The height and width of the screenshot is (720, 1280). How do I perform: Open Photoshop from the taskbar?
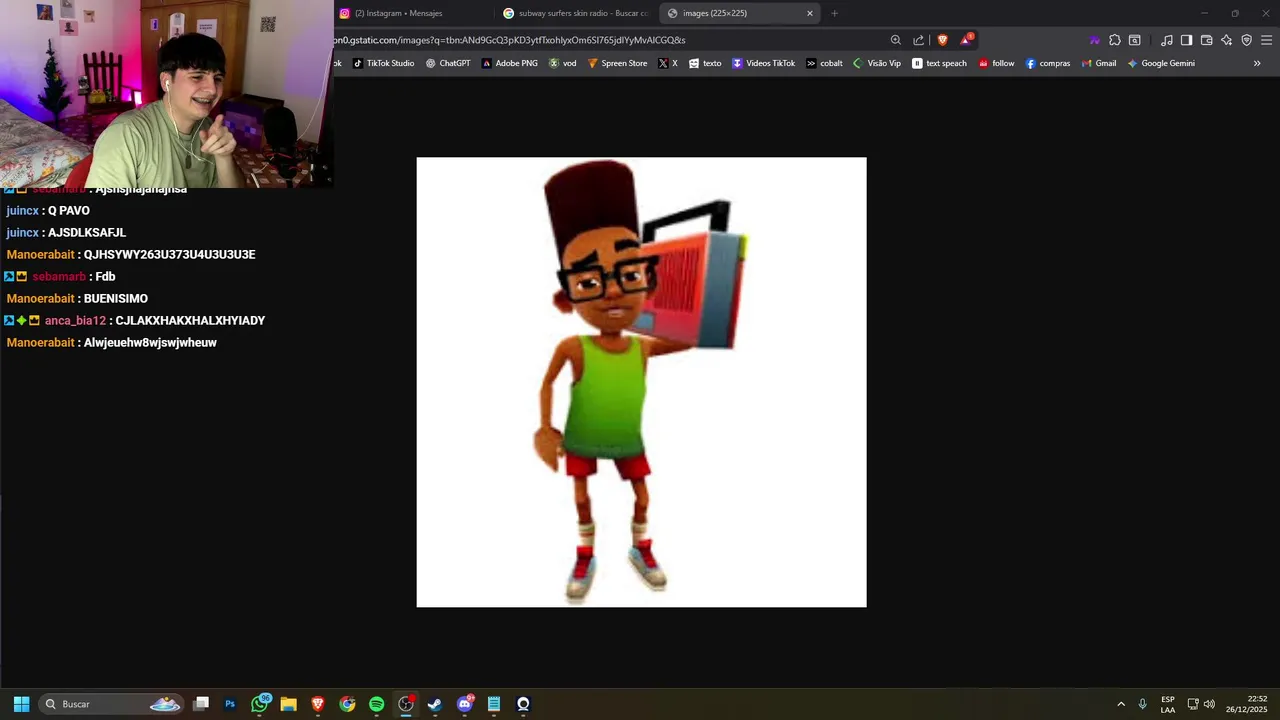230,704
